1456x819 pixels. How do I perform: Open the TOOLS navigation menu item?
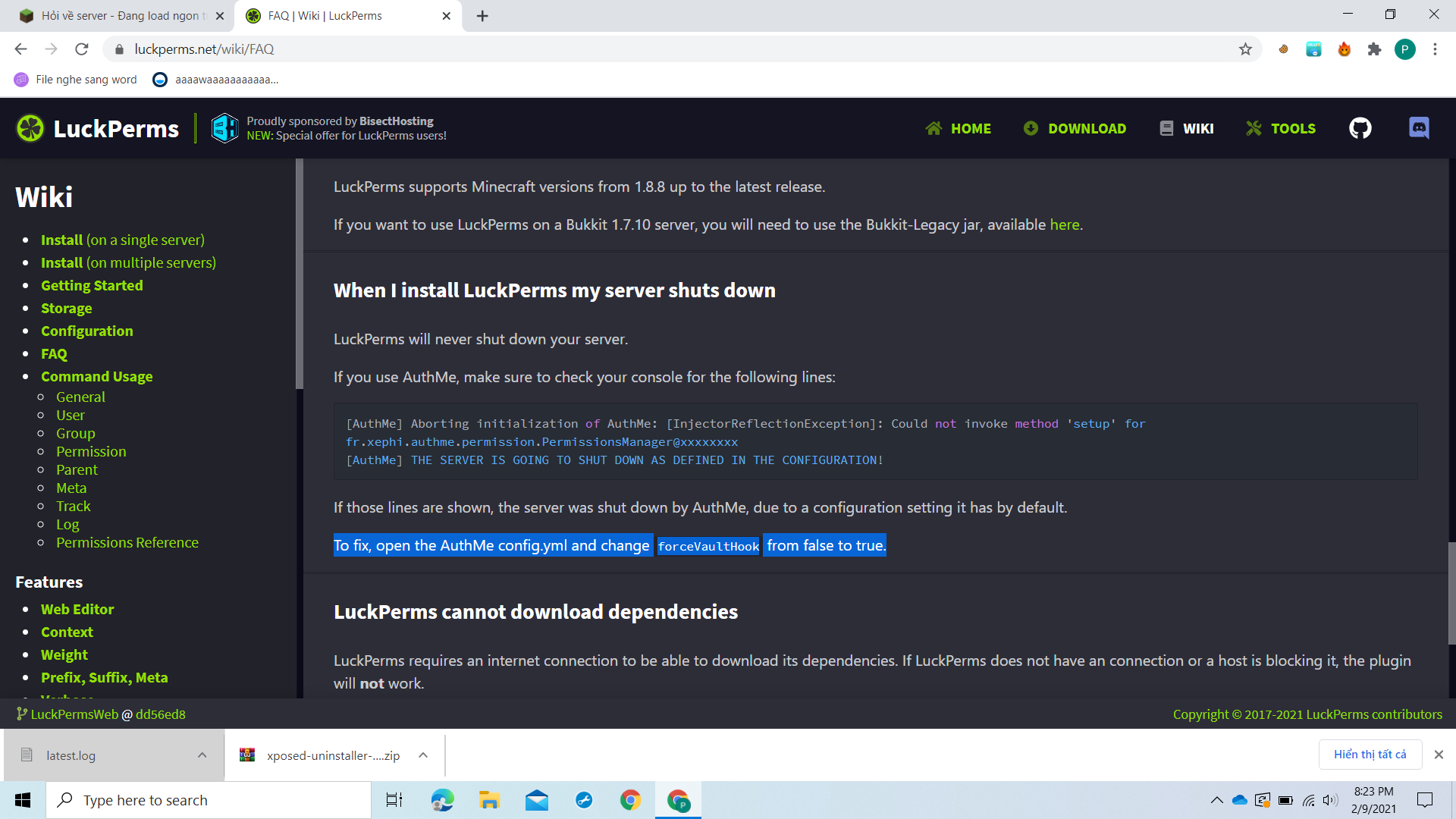[1281, 128]
